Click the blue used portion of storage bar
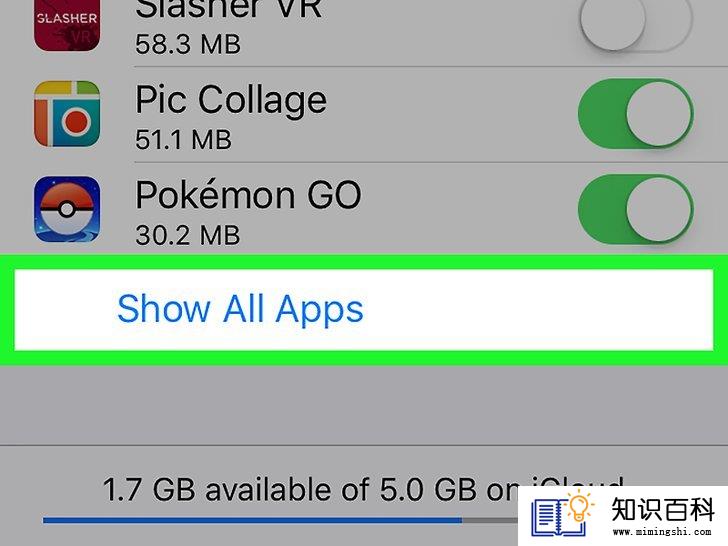Viewport: 728px width, 546px height. pyautogui.click(x=253, y=520)
